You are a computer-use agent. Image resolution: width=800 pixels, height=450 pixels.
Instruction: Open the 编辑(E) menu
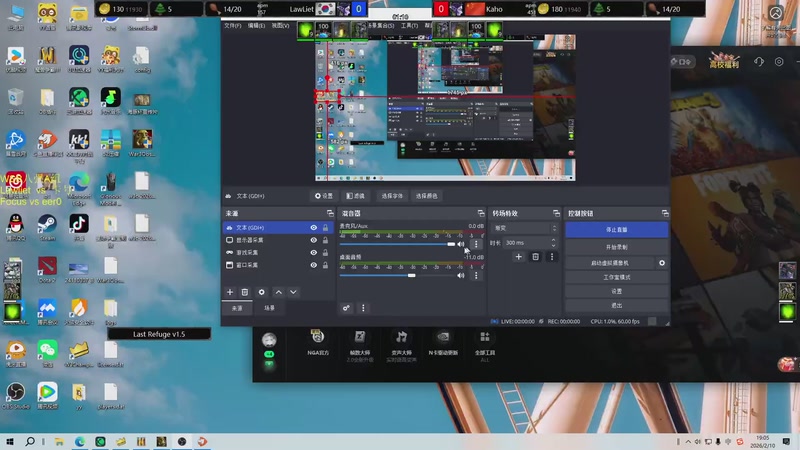(x=256, y=26)
